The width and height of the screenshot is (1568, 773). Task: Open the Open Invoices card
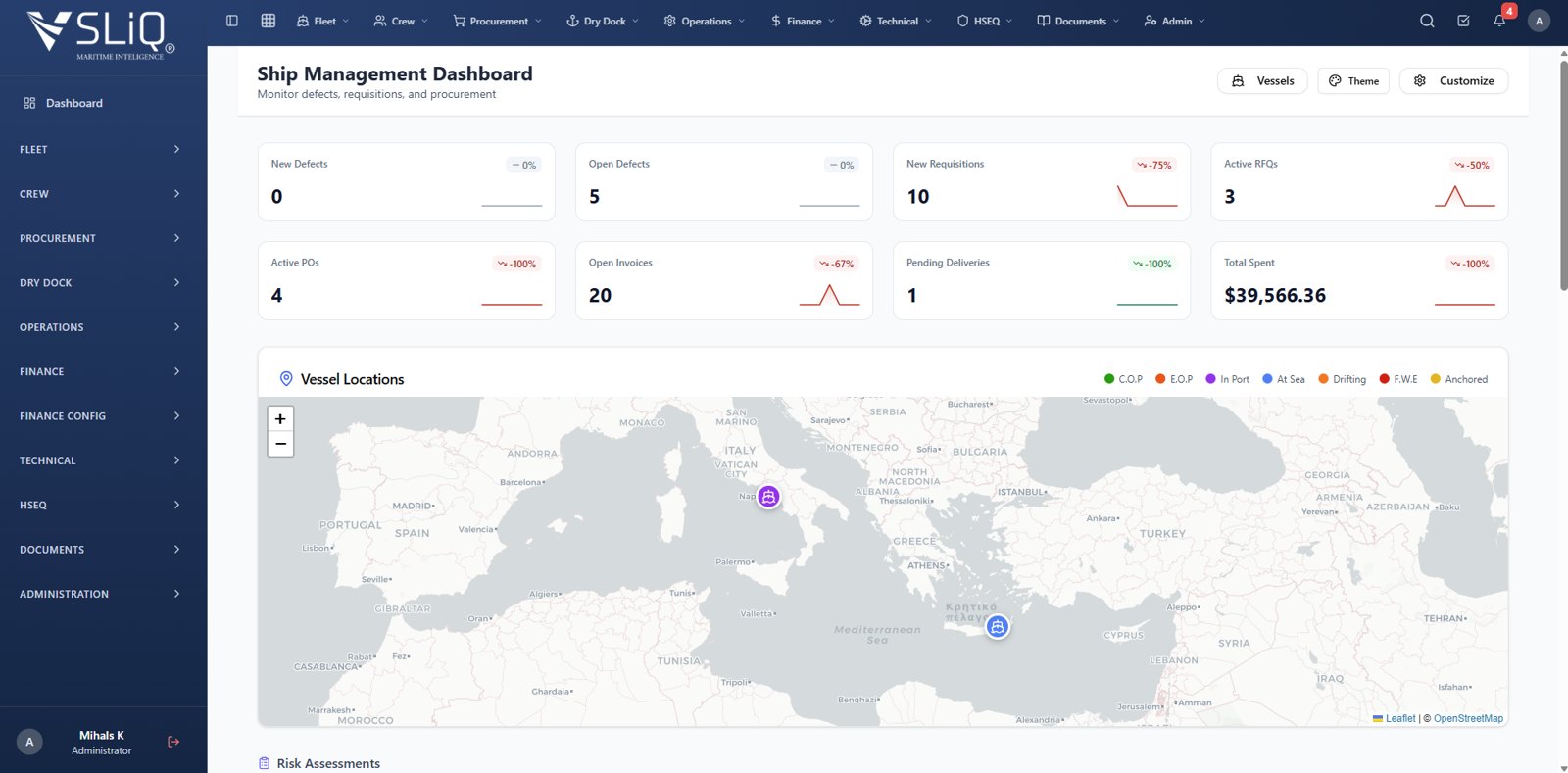pyautogui.click(x=724, y=281)
